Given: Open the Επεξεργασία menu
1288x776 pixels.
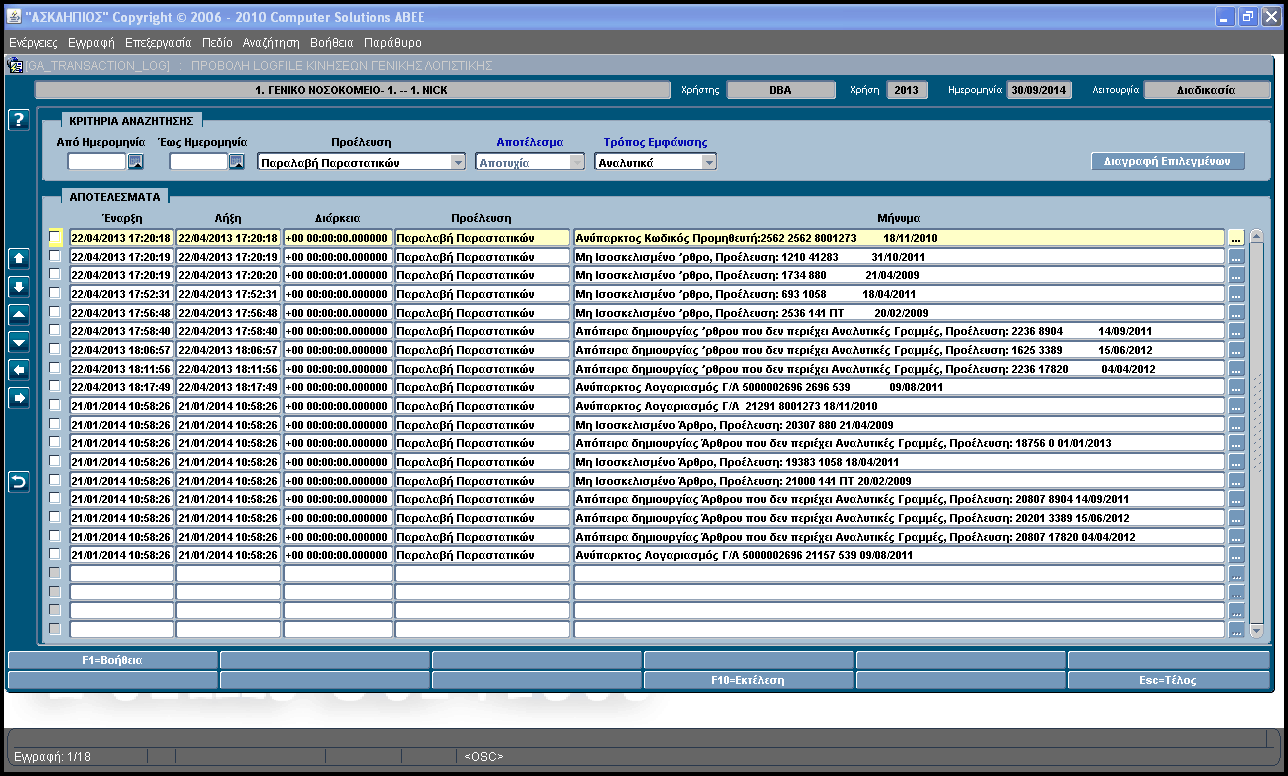Looking at the screenshot, I should [x=158, y=43].
